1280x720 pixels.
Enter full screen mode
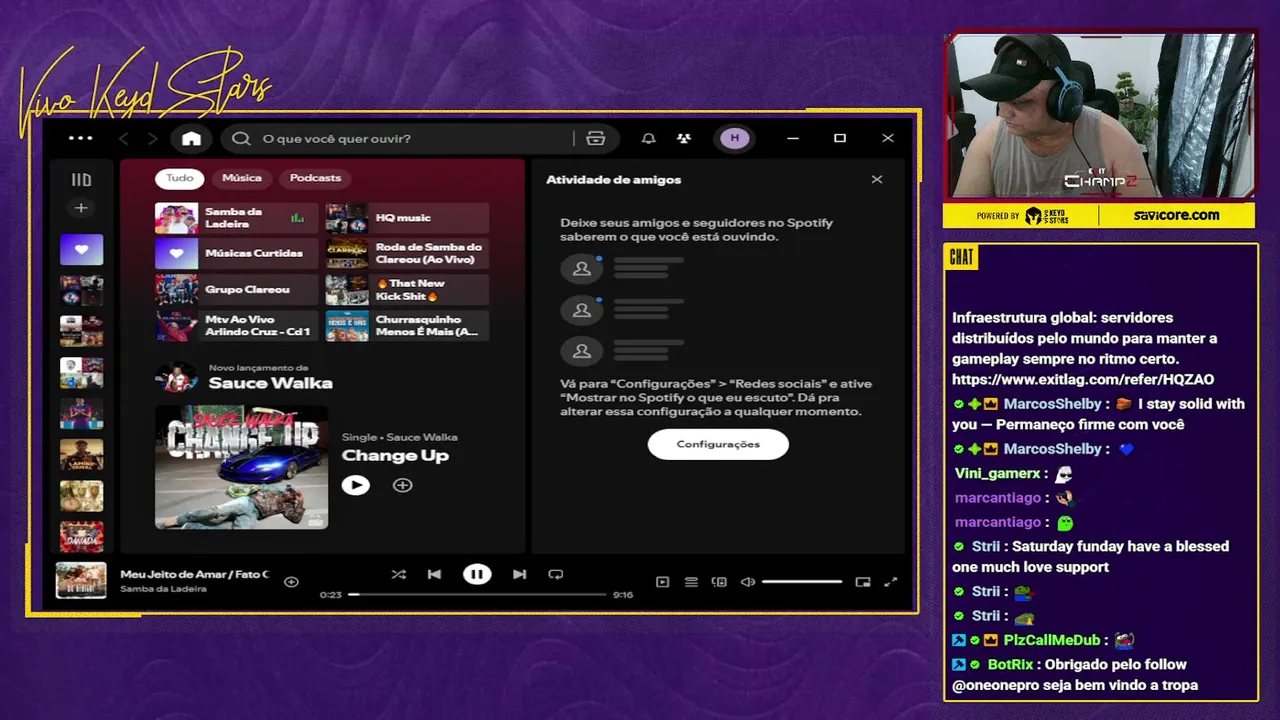[x=891, y=582]
